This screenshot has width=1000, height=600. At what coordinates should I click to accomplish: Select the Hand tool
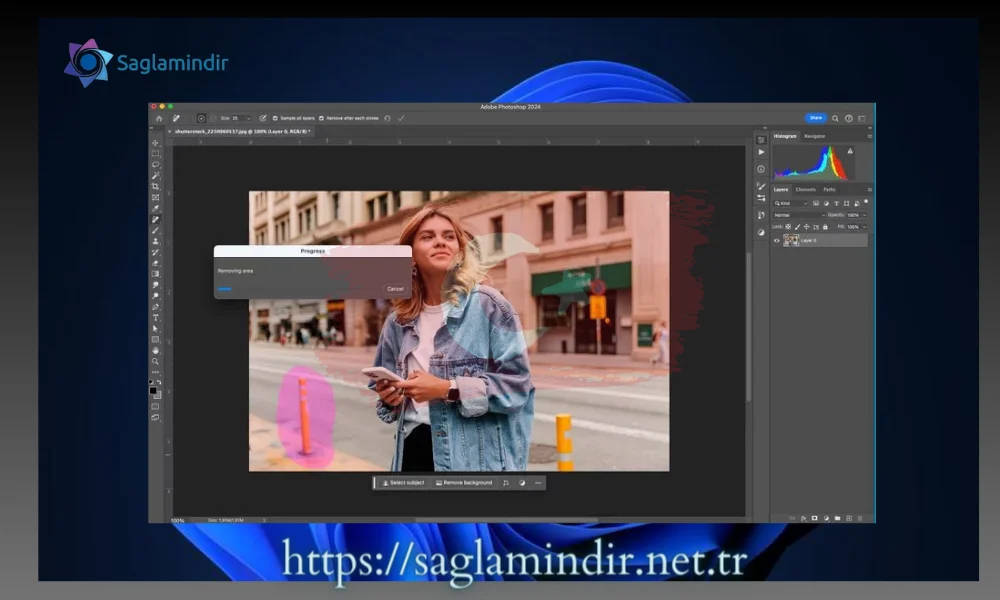pos(156,350)
